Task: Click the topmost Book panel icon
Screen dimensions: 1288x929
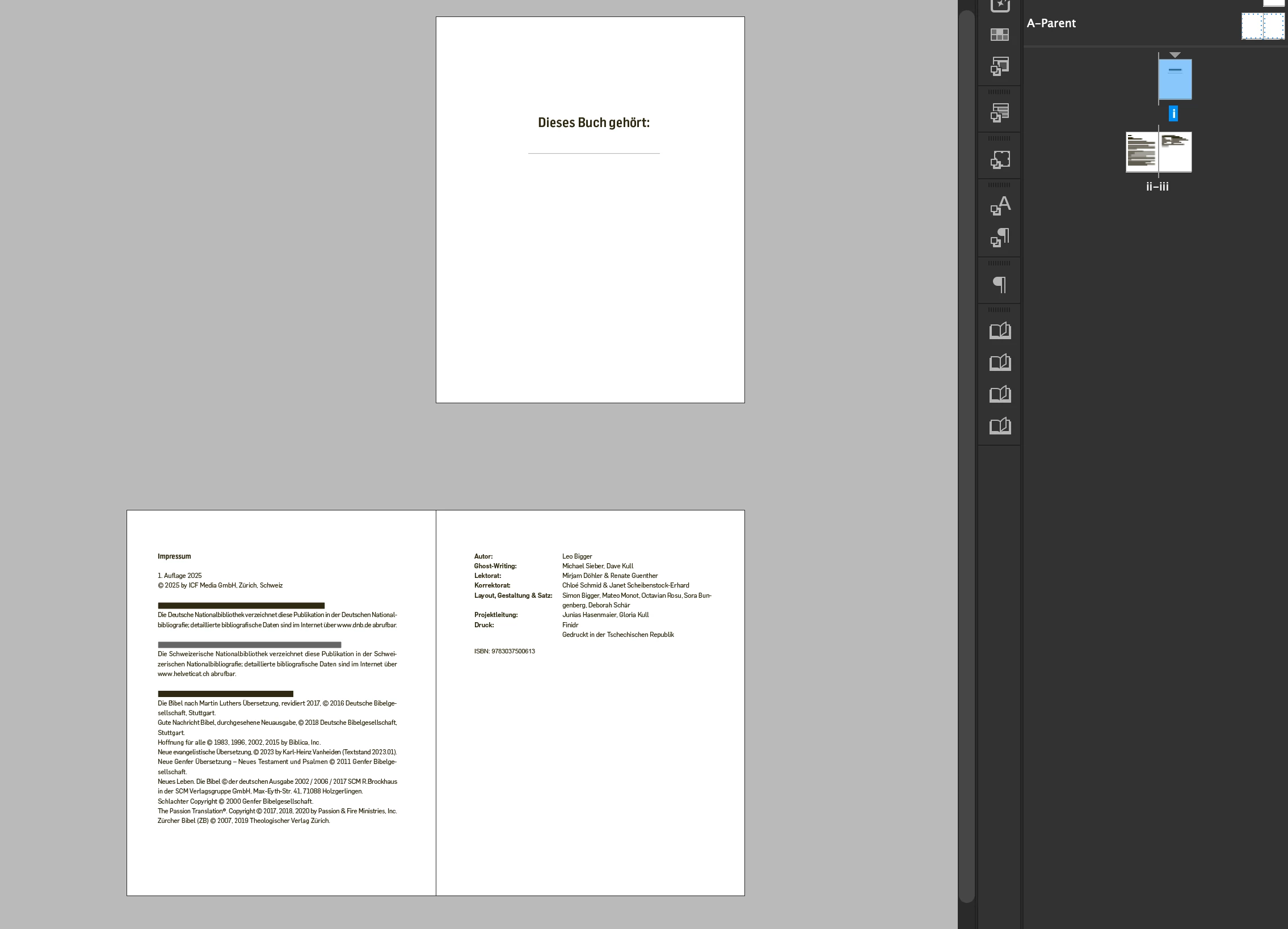Action: pos(1000,331)
